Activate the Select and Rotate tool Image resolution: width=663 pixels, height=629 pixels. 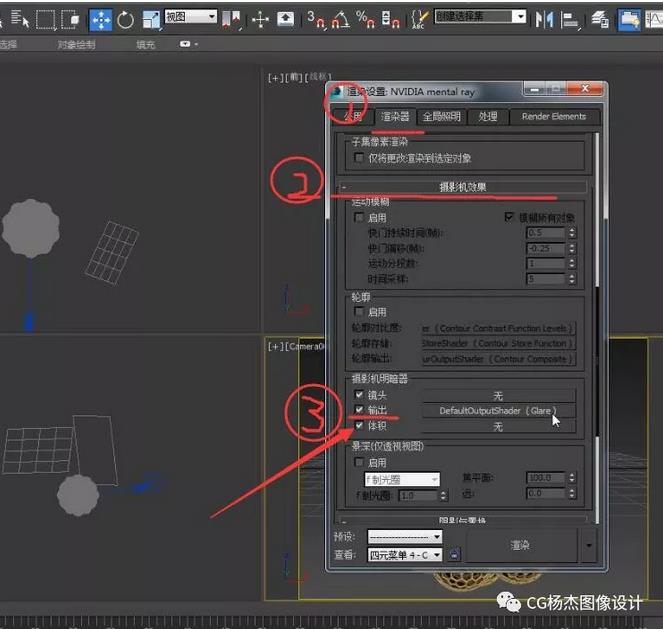[x=126, y=20]
